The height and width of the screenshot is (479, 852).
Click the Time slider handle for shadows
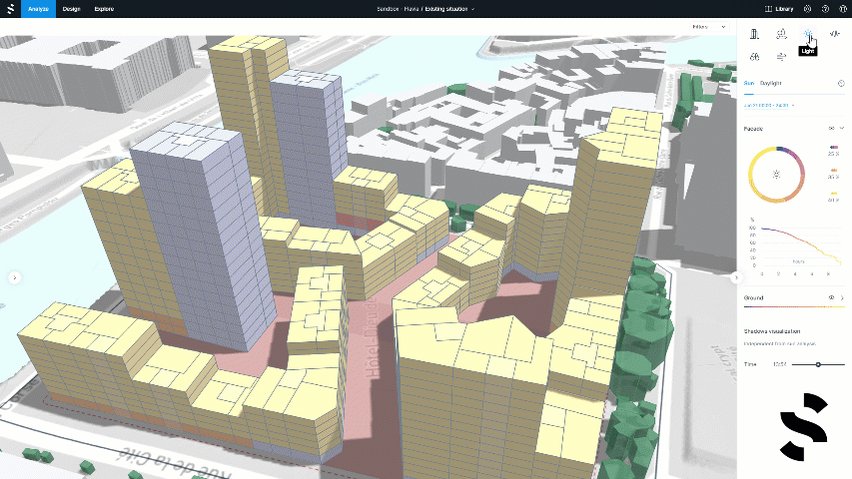coord(818,364)
